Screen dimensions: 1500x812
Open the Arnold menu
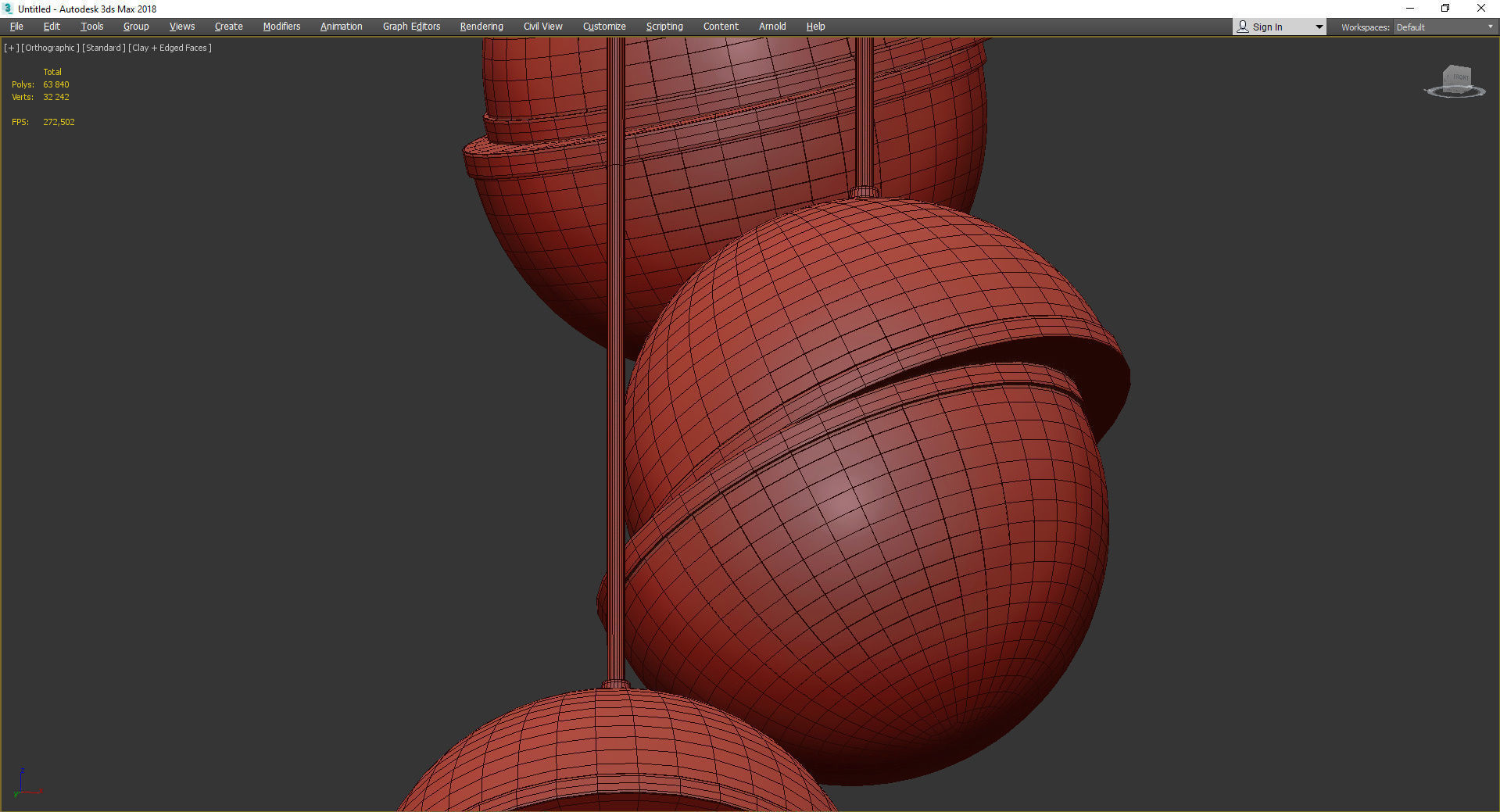(772, 27)
